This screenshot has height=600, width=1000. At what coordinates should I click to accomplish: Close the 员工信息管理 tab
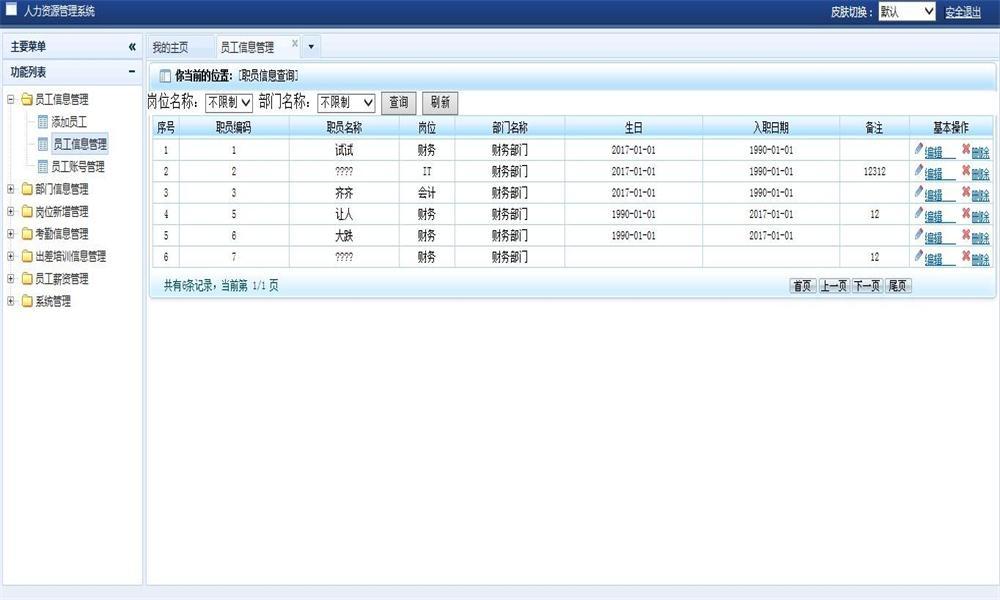[x=295, y=43]
